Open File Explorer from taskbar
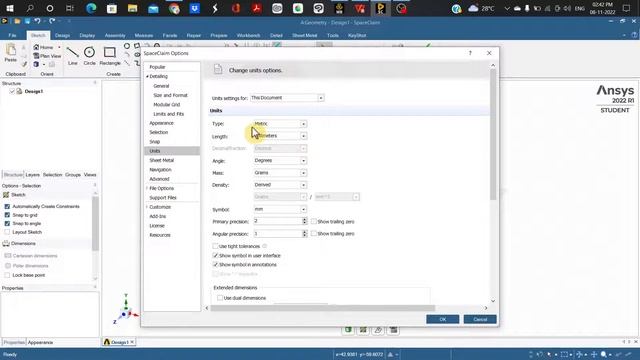The image size is (640, 360). click(x=132, y=8)
